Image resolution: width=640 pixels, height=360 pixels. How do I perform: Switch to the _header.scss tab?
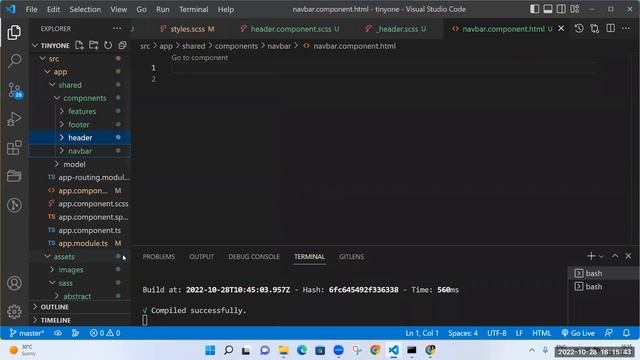click(x=397, y=29)
